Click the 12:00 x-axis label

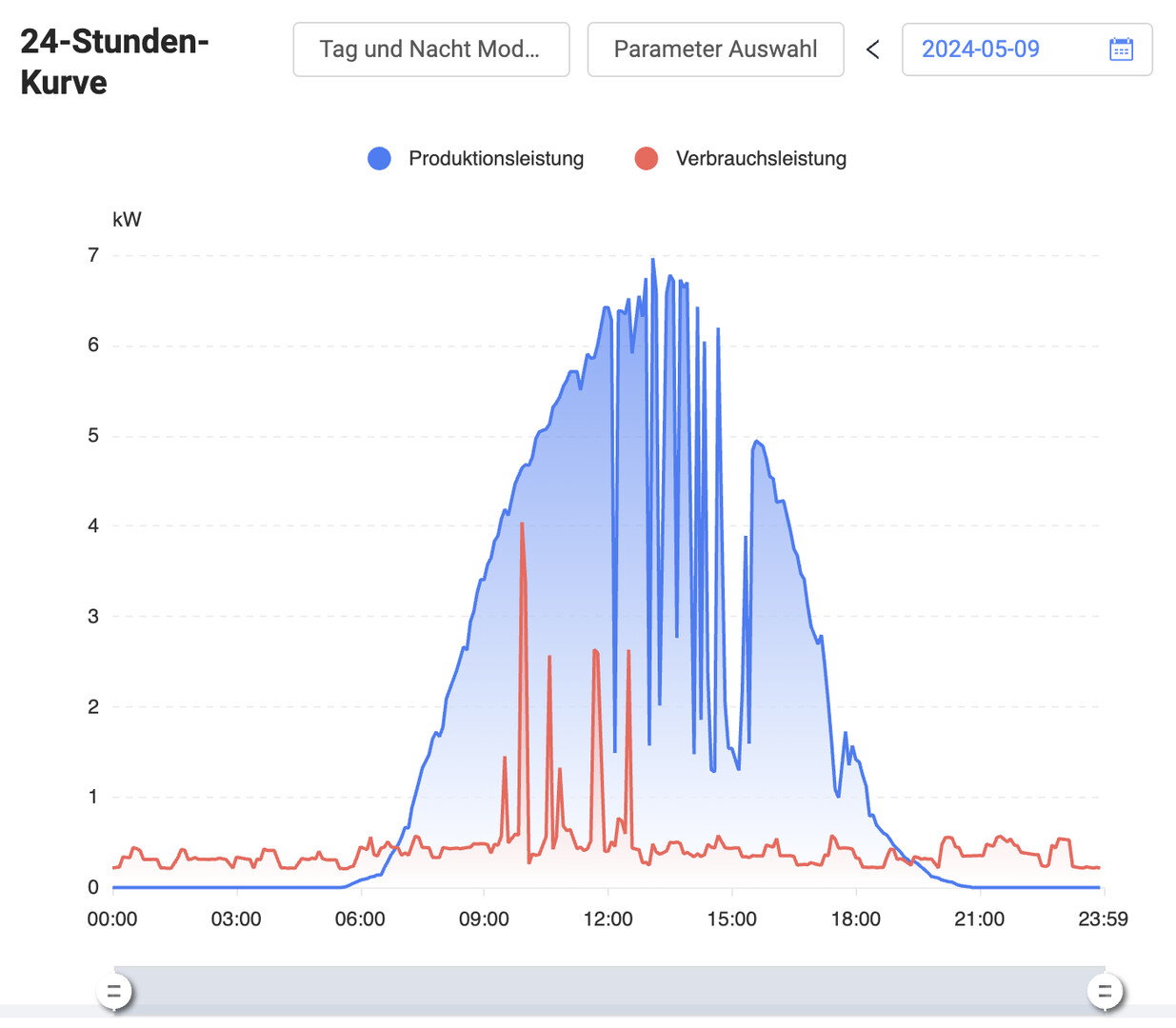(x=608, y=919)
